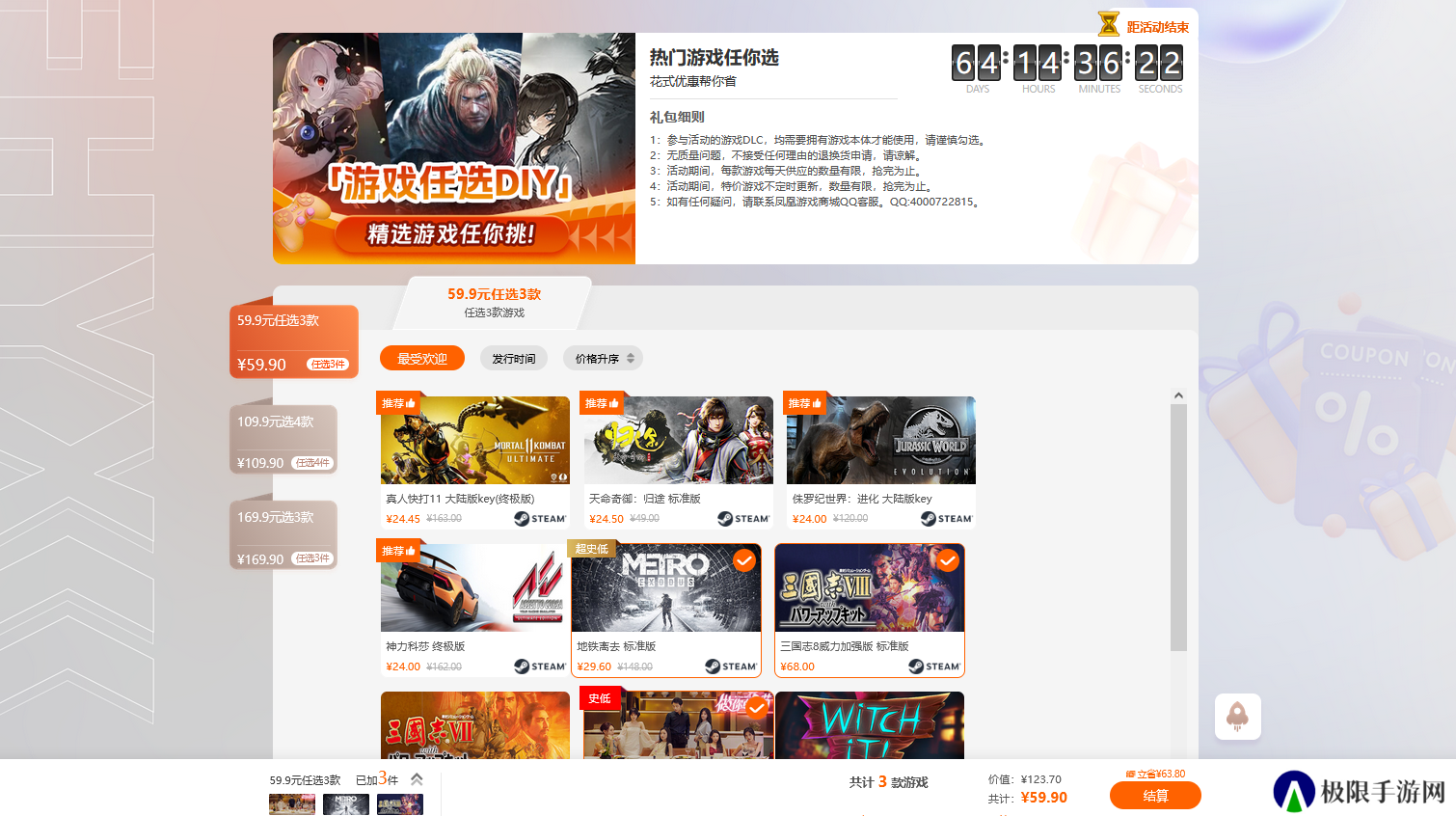
Task: Click the 立省¥63.80 savings label
Action: click(1155, 774)
